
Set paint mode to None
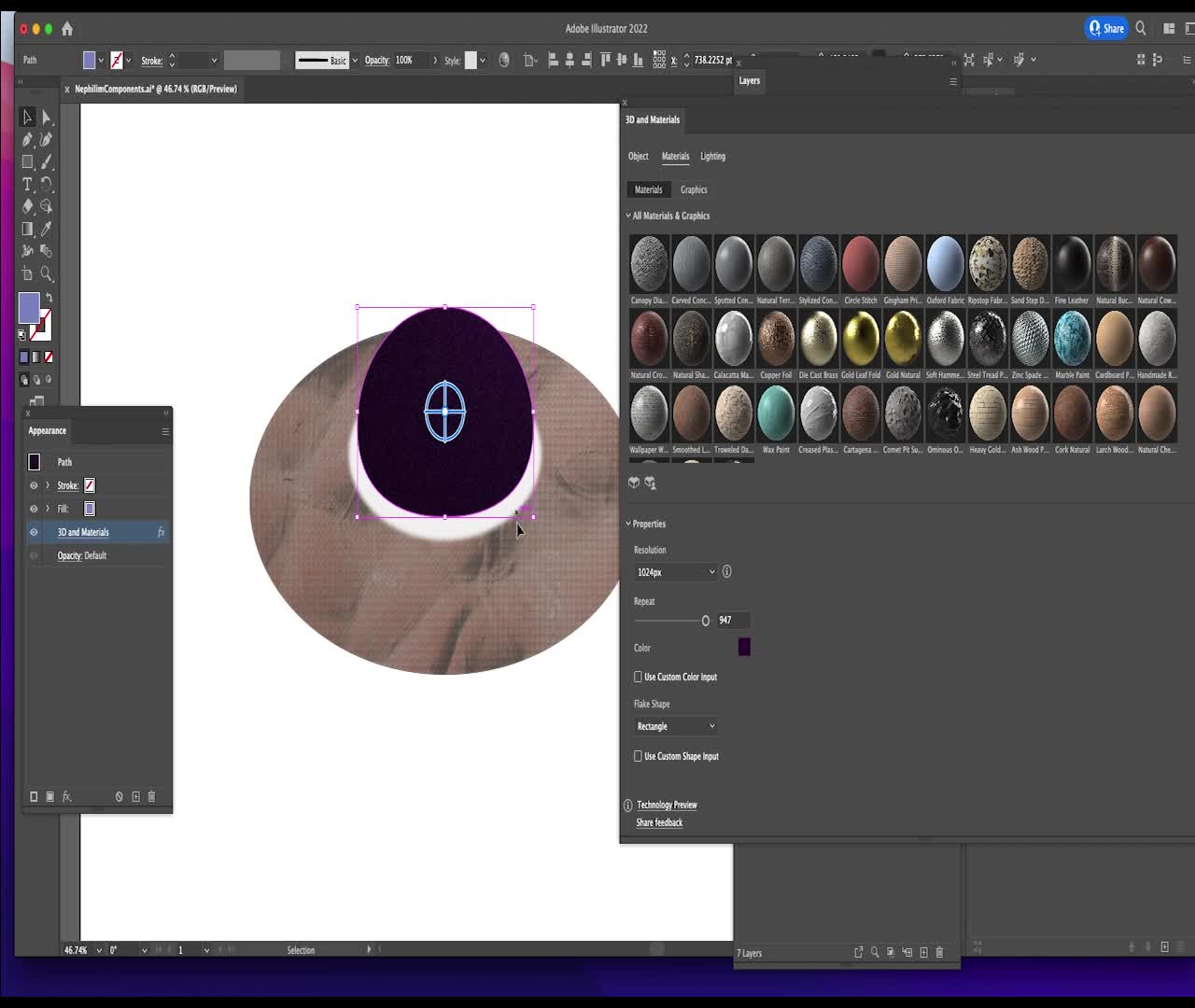(49, 357)
